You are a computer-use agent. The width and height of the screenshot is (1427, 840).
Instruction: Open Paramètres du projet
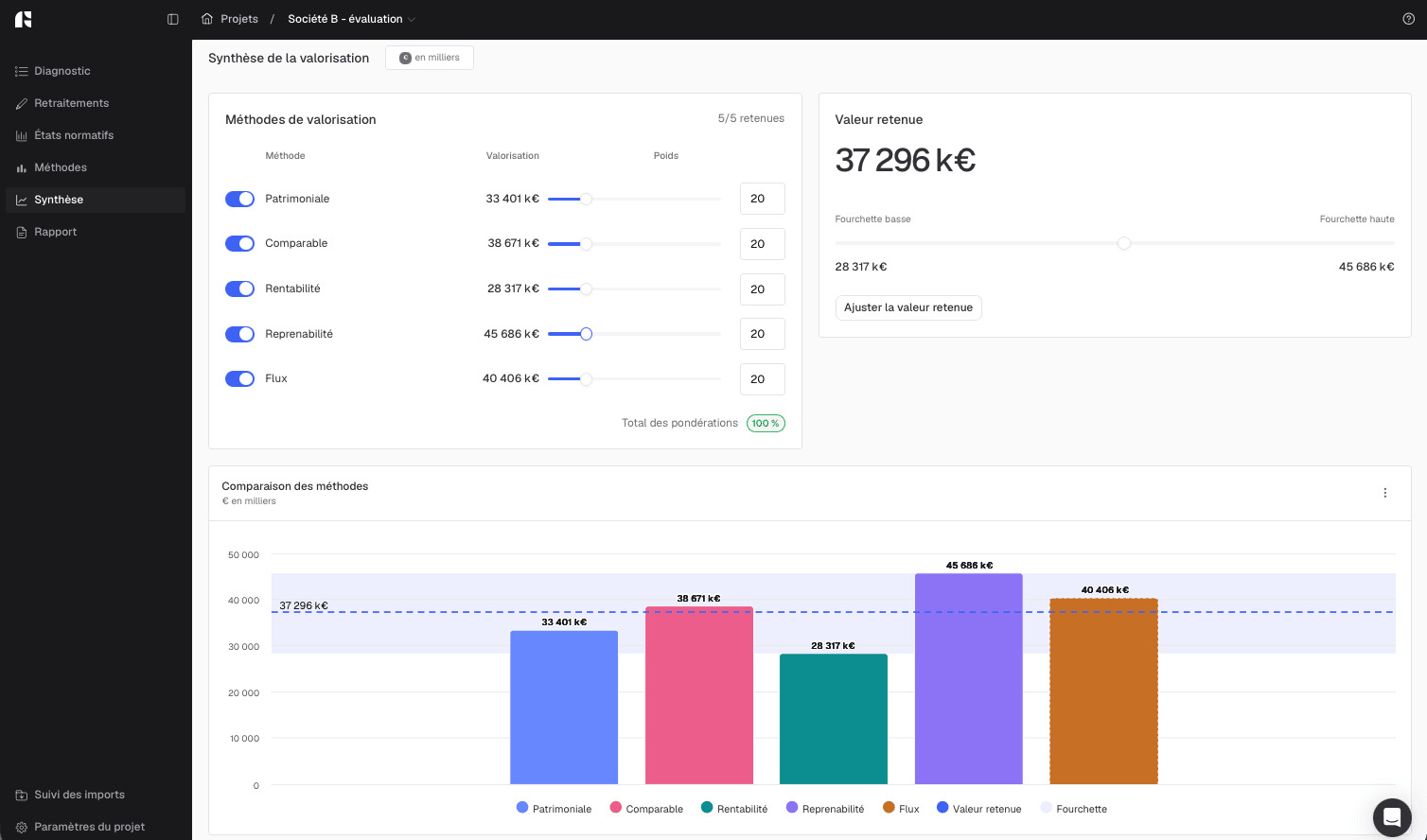pyautogui.click(x=96, y=827)
